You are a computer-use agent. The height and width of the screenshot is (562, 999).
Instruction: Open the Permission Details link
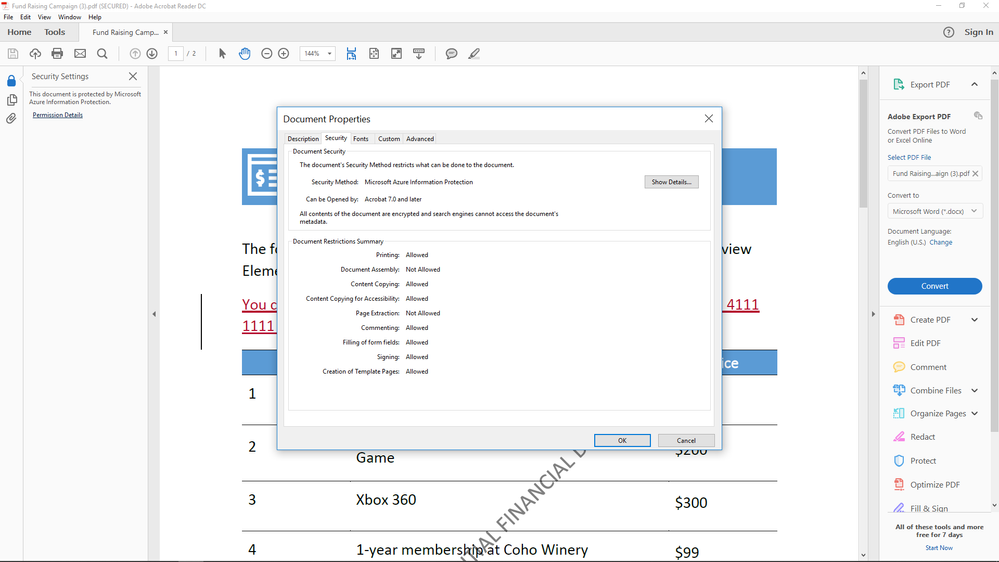[57, 115]
